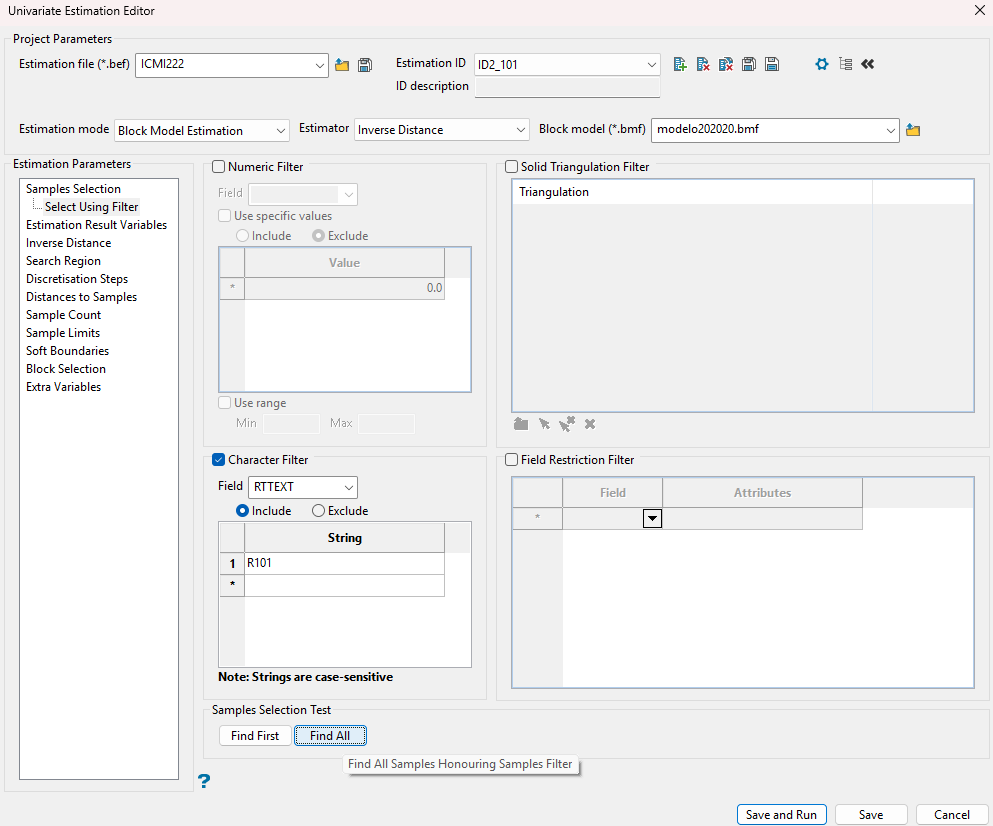Click the remove triangulation X icon
Viewport: 993px width, 826px height.
click(x=590, y=424)
